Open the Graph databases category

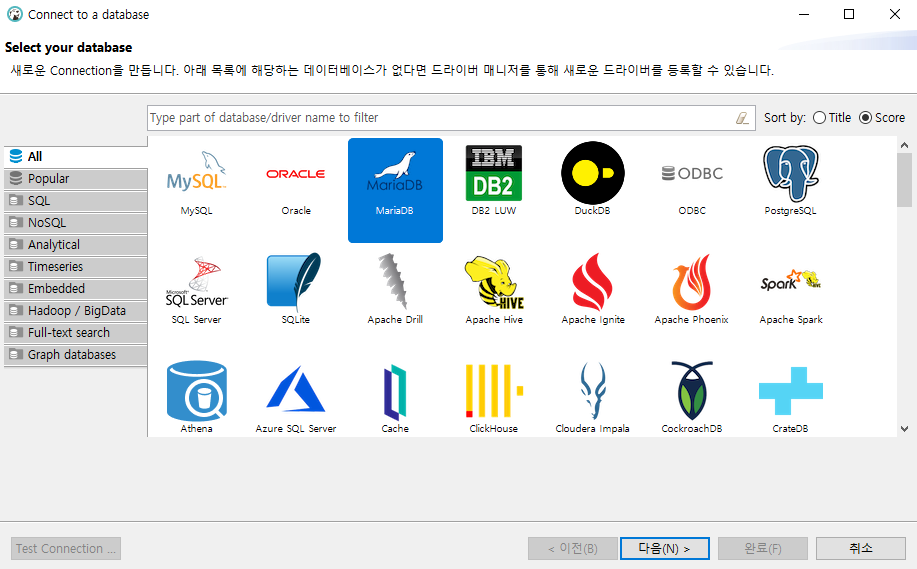click(75, 354)
